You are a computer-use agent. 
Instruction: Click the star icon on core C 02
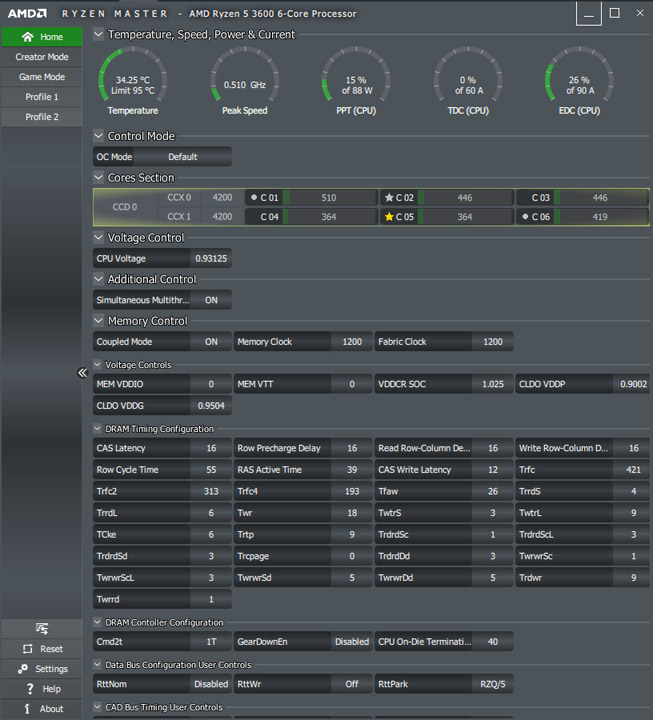pyautogui.click(x=389, y=197)
